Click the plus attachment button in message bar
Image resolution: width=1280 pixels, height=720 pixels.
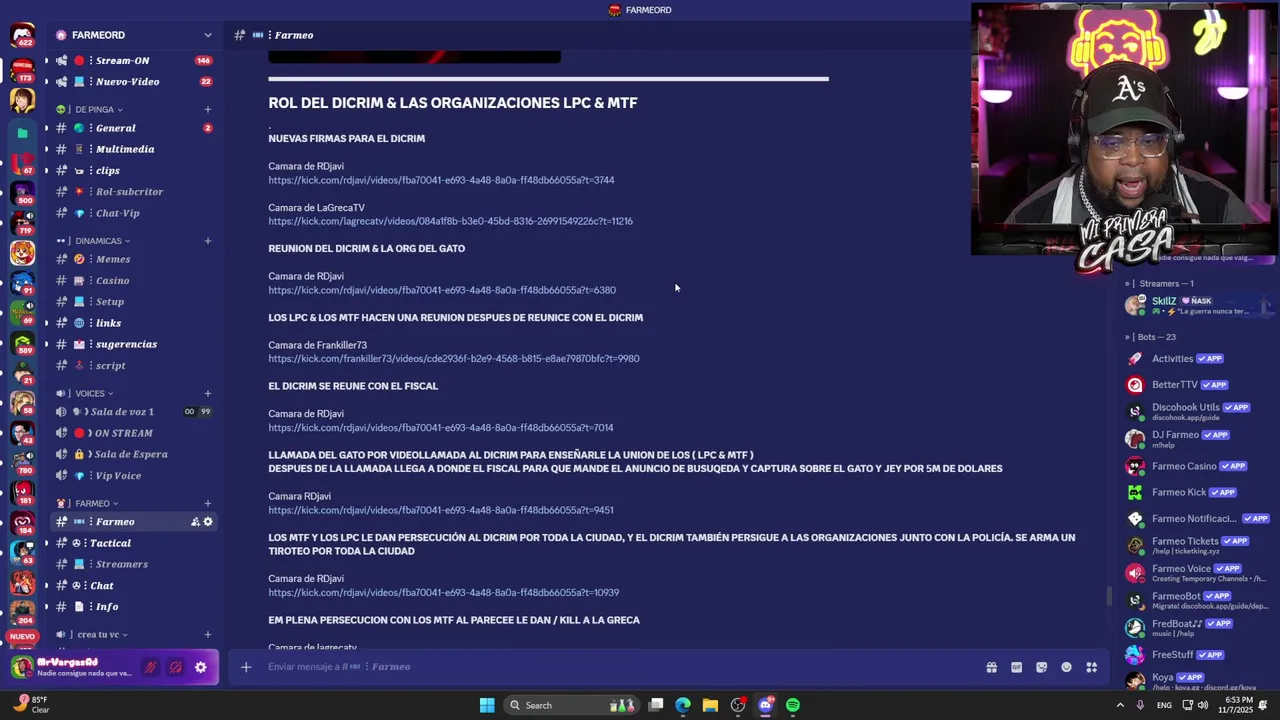[246, 667]
